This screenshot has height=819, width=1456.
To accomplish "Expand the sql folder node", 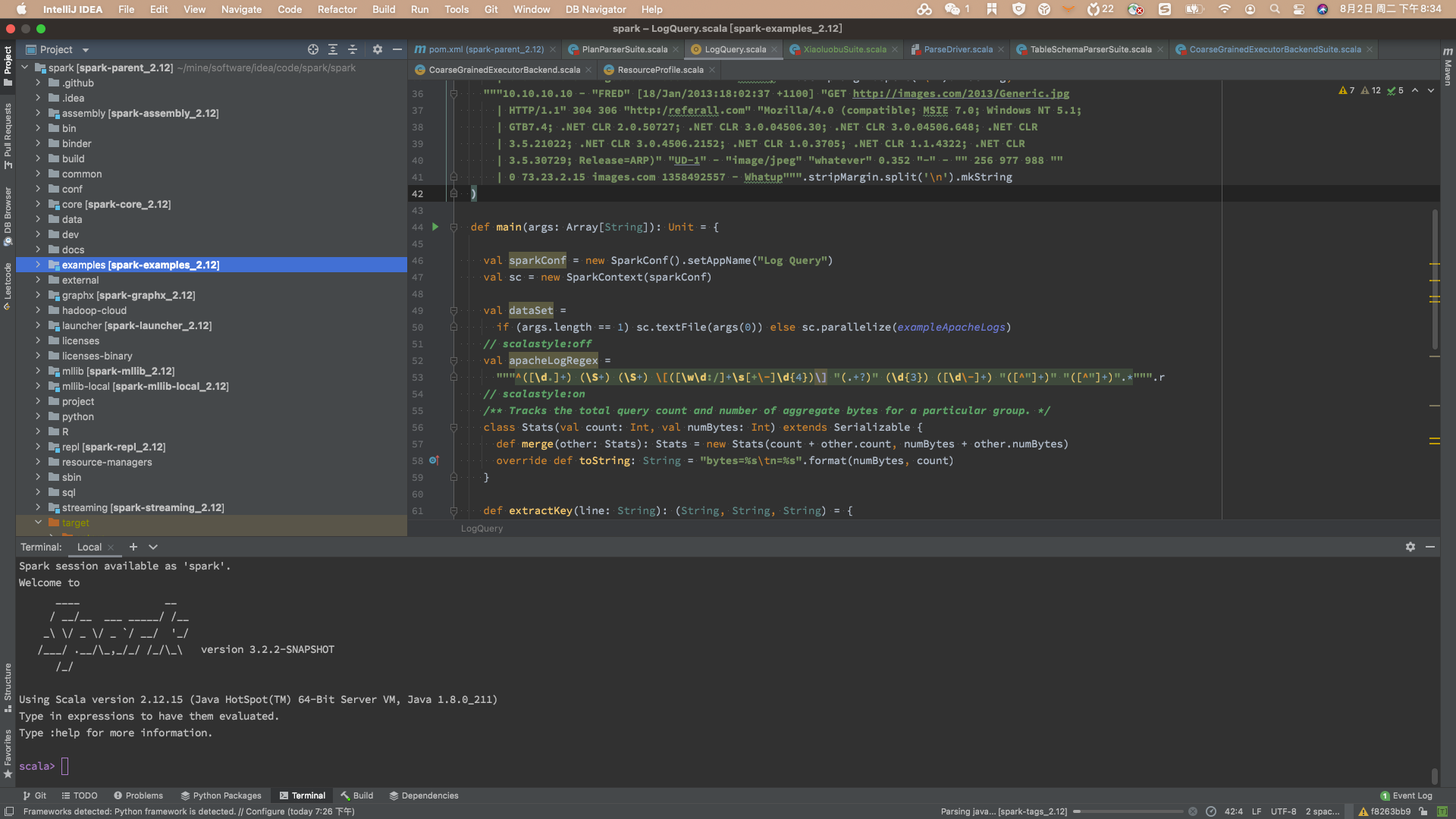I will [x=38, y=492].
